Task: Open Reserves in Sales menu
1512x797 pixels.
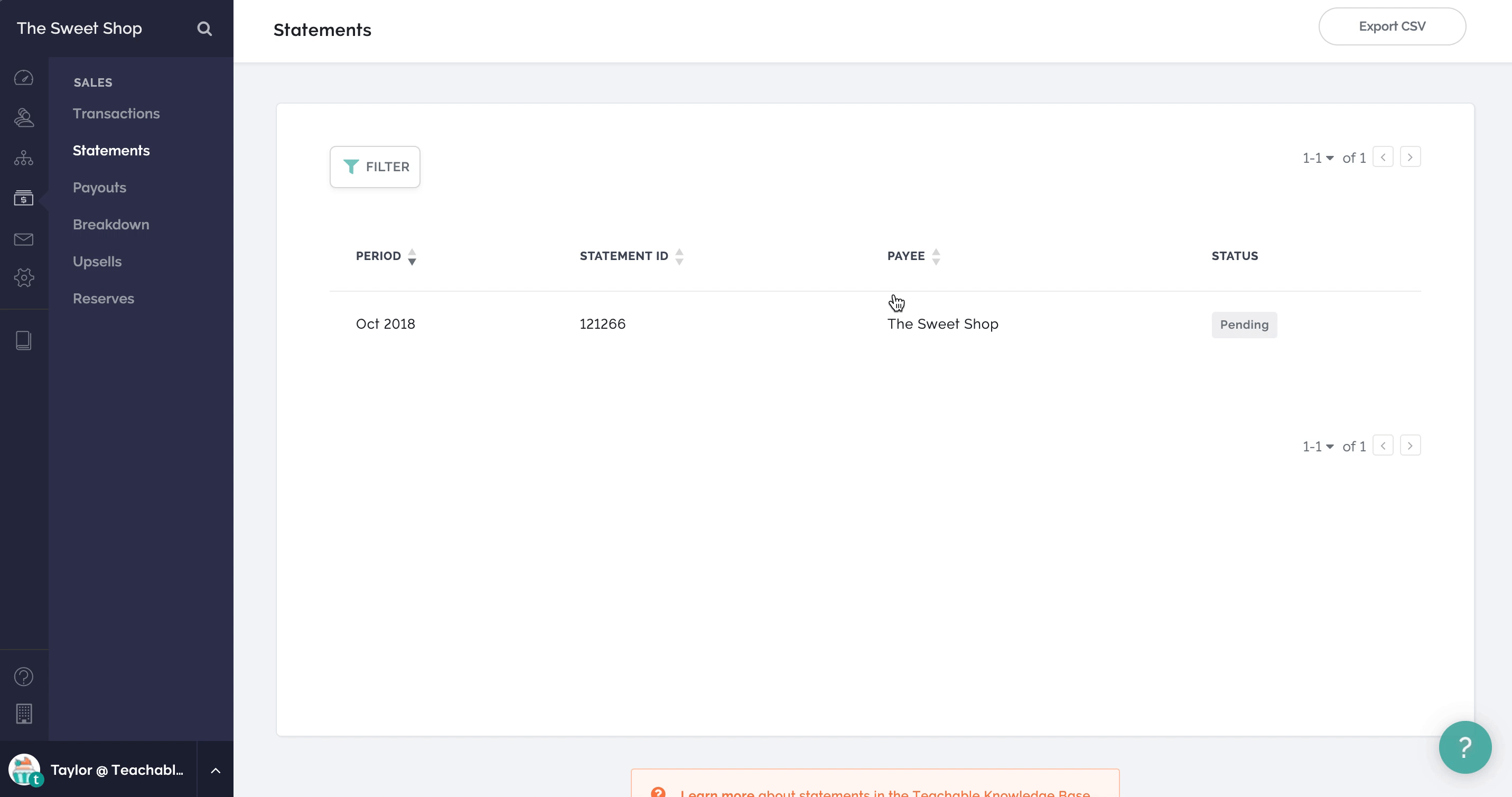Action: pyautogui.click(x=104, y=299)
